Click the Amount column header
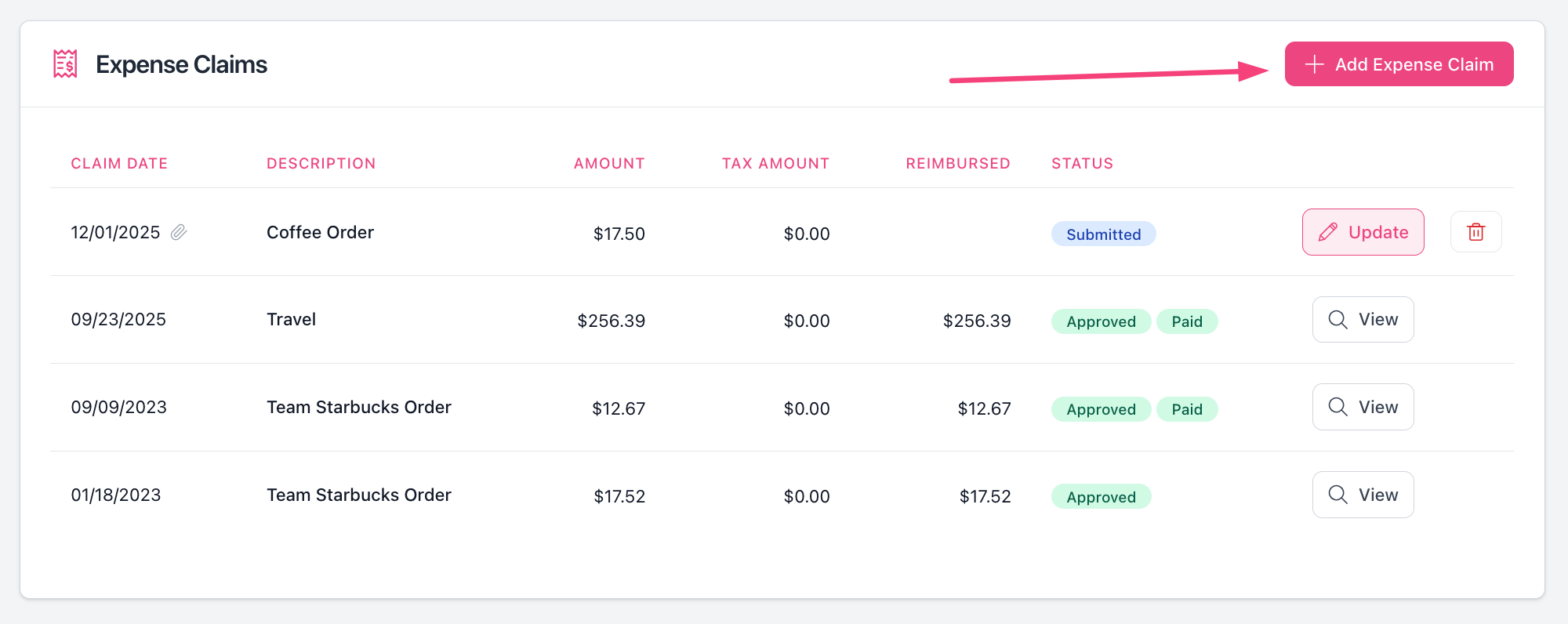This screenshot has width=1568, height=624. tap(609, 164)
